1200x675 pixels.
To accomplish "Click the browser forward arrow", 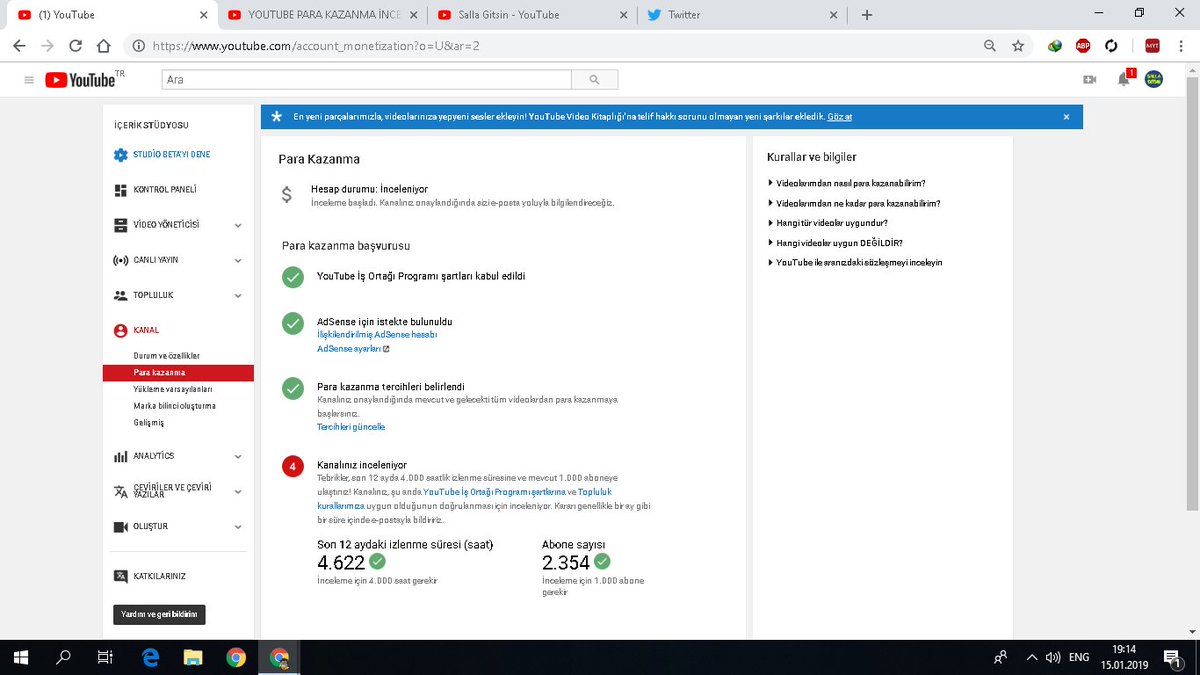I will [47, 46].
